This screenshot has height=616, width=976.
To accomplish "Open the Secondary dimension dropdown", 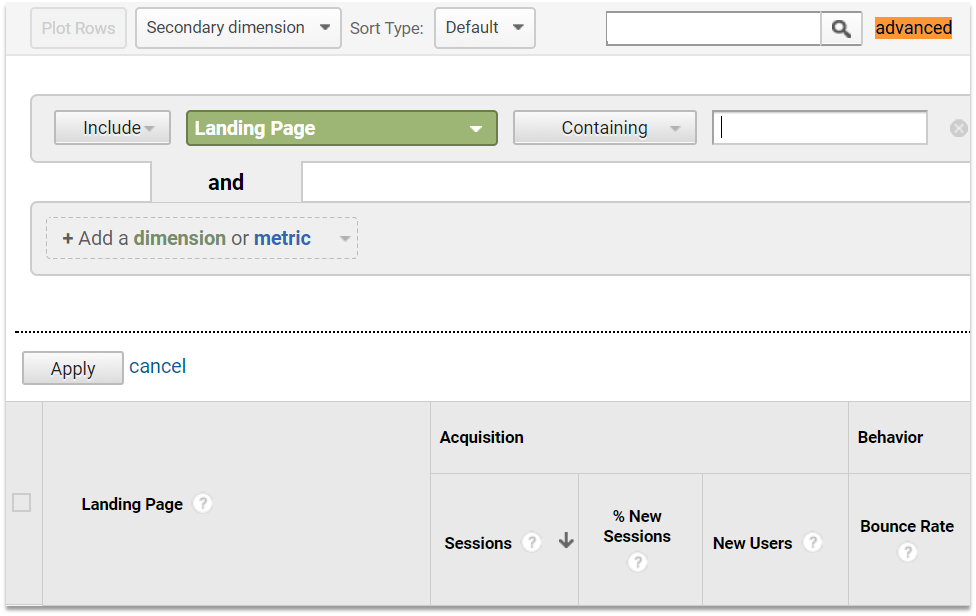I will [x=238, y=28].
